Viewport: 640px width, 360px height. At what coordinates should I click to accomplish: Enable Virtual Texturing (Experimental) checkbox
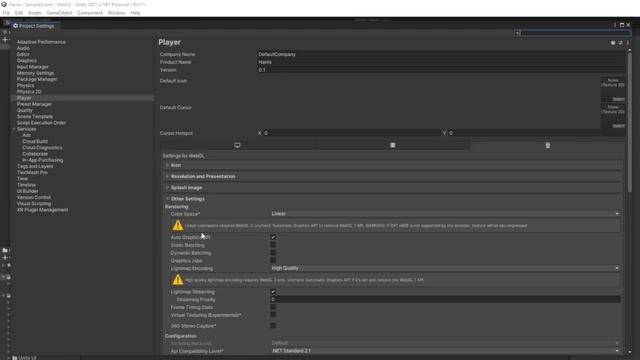[273, 315]
